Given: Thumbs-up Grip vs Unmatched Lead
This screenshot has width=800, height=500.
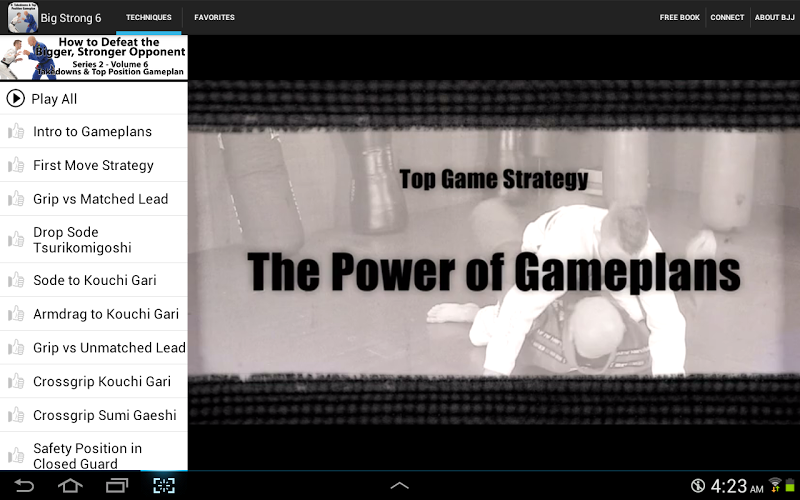Looking at the screenshot, I should click(x=16, y=348).
